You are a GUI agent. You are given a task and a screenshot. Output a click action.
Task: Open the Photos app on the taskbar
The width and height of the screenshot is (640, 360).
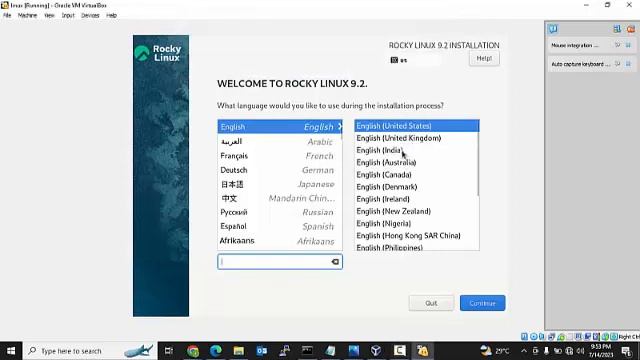click(x=353, y=351)
